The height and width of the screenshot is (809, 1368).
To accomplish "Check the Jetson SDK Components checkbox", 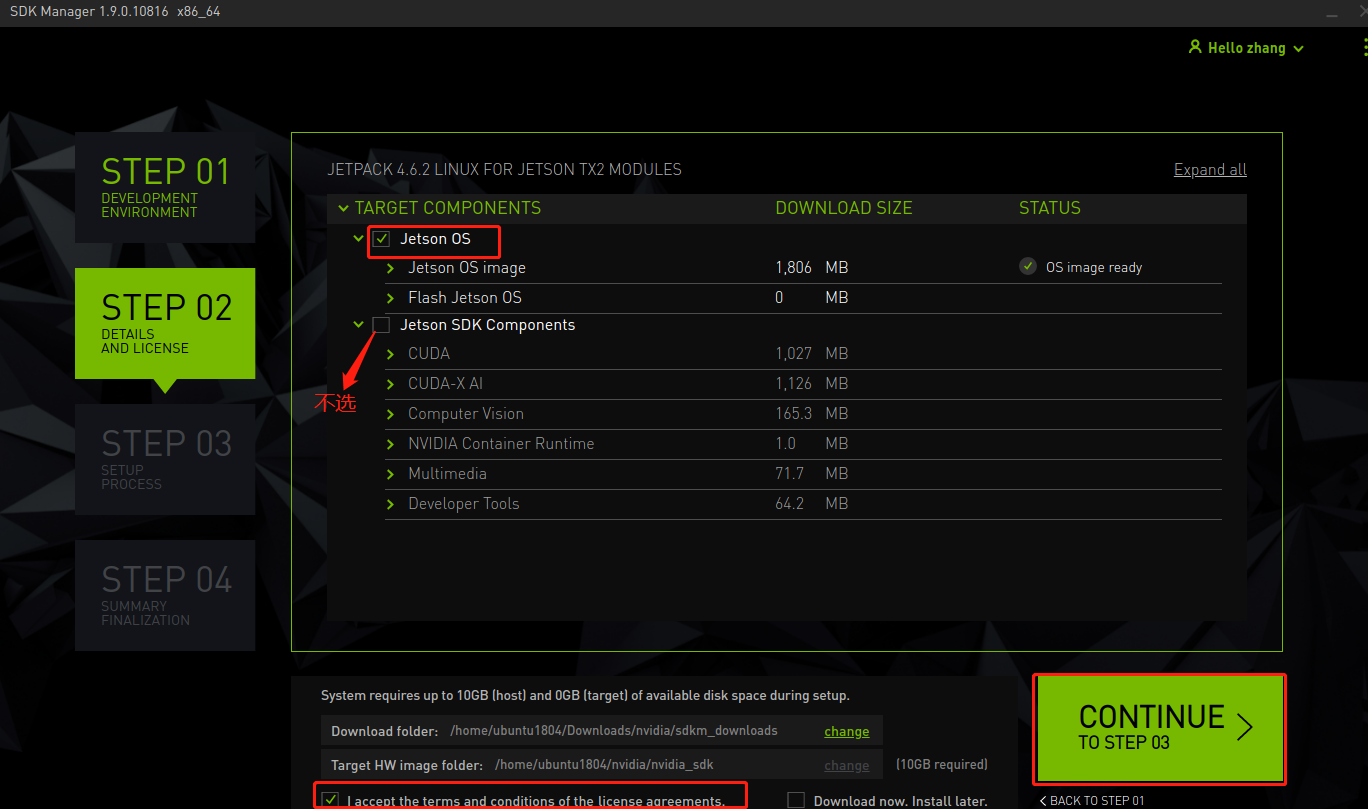I will [381, 325].
